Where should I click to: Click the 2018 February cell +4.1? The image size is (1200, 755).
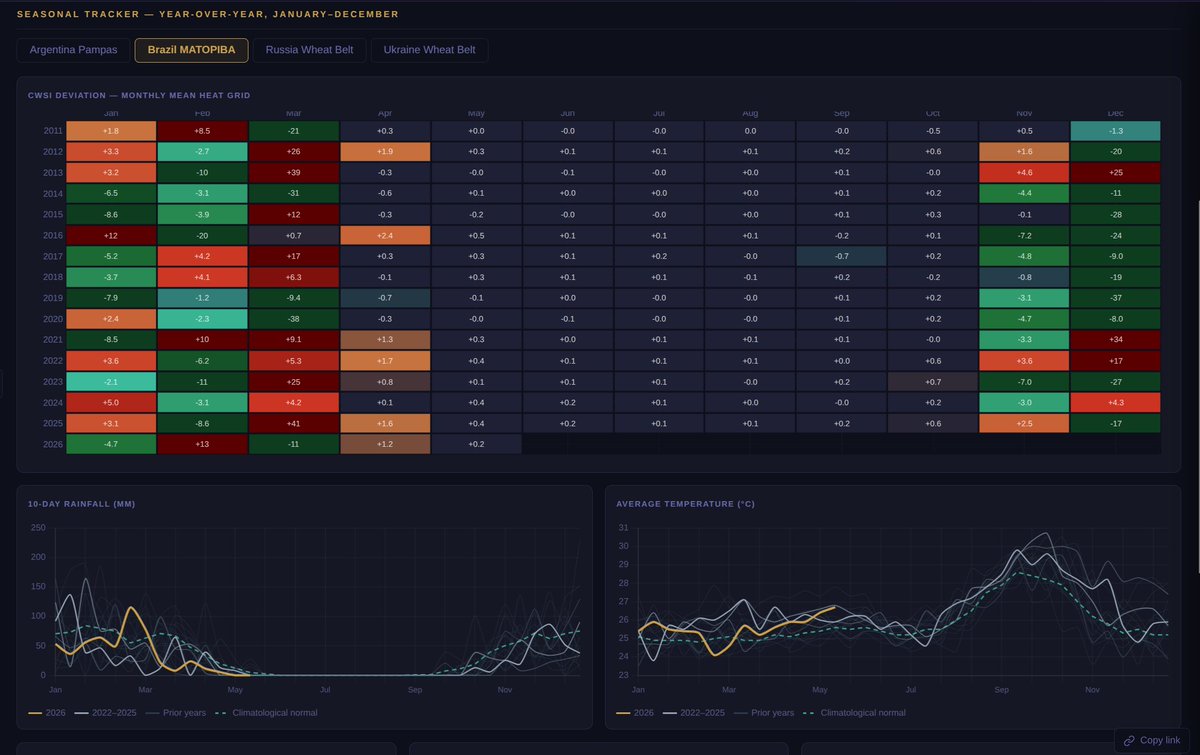point(203,277)
